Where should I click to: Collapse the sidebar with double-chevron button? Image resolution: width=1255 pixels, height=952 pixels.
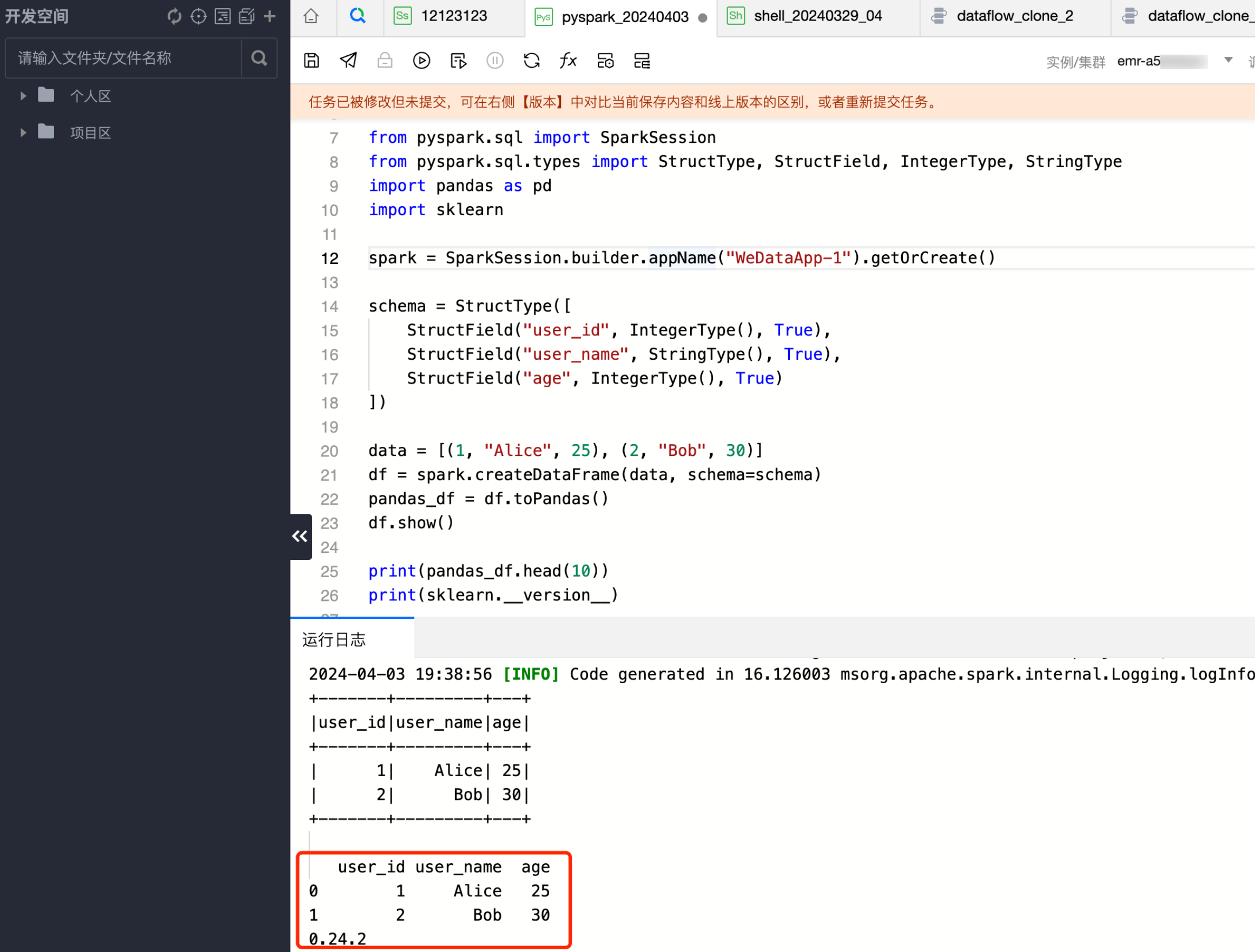click(x=300, y=536)
